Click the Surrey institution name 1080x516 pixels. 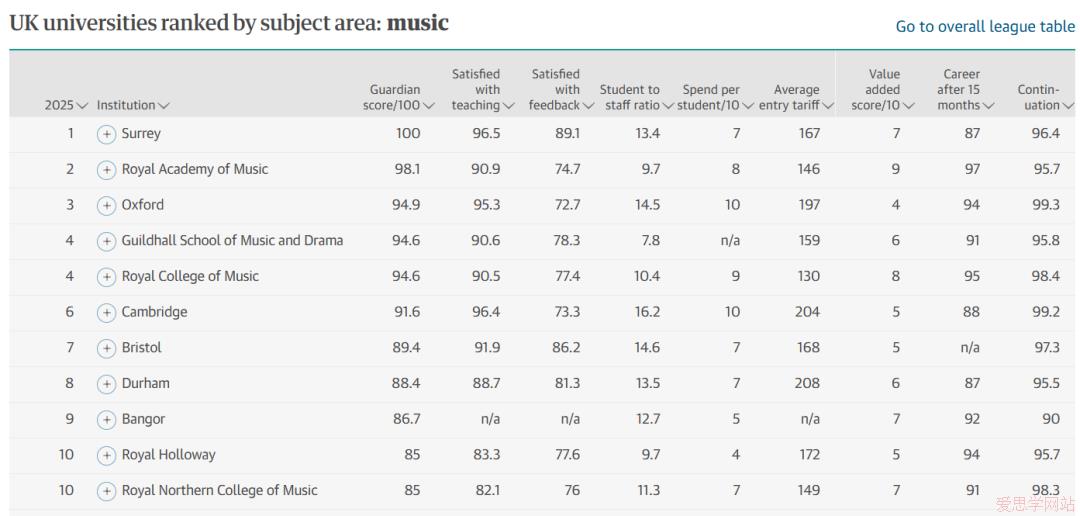[x=141, y=134]
